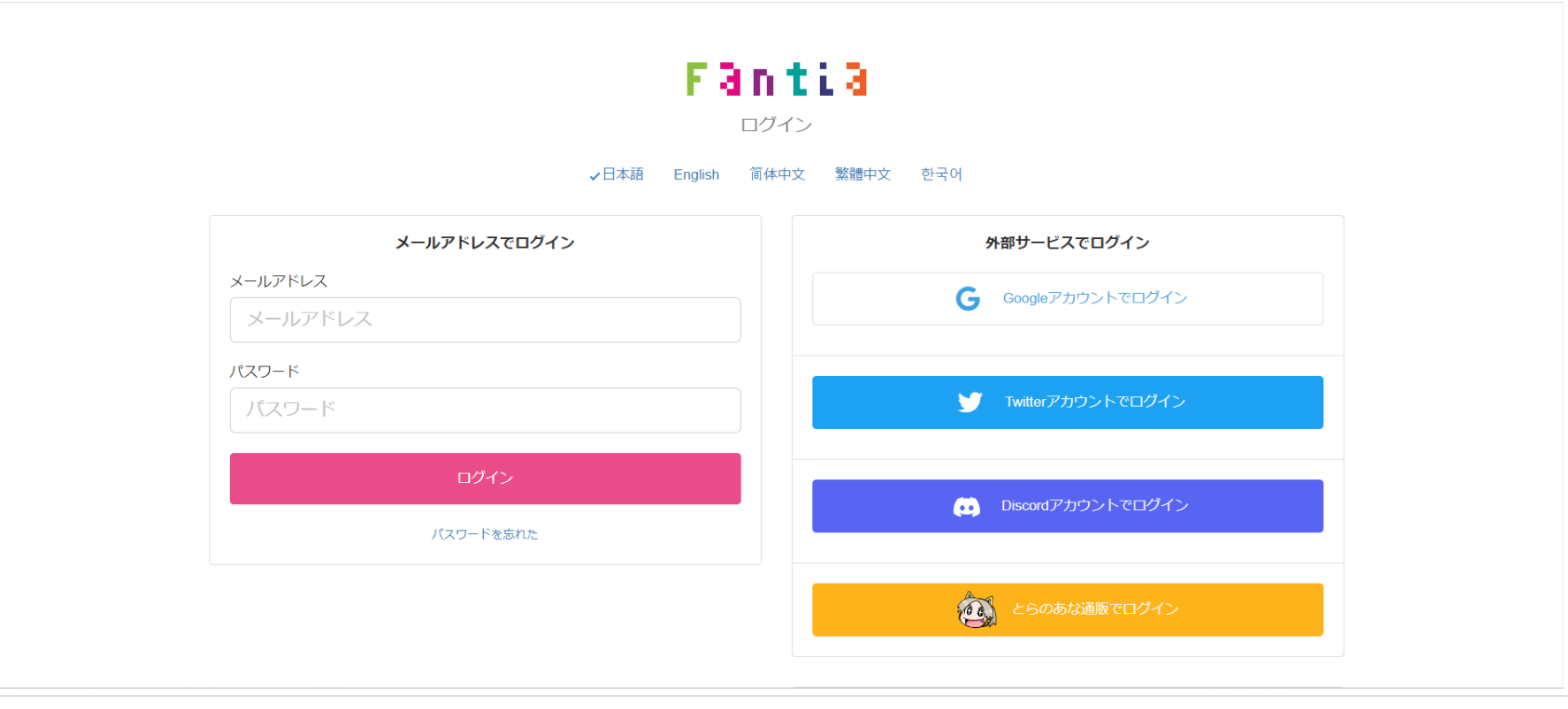This screenshot has height=709, width=1568.
Task: Log in with Twitterアカウントでログイン button
Action: [x=1067, y=402]
